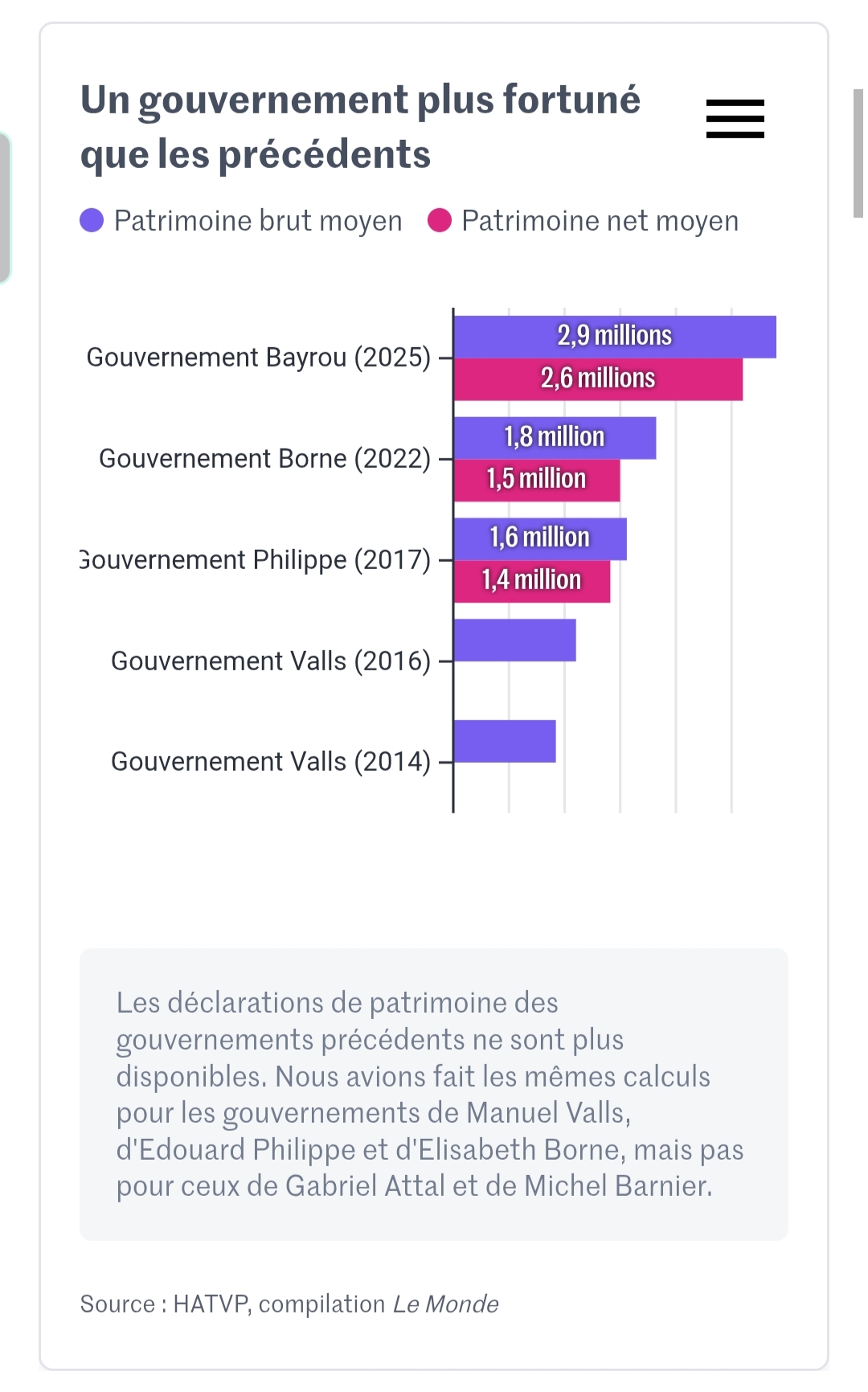Click the page scrollbar on right edge
Viewport: 868px width, 1392px height.
(858, 153)
